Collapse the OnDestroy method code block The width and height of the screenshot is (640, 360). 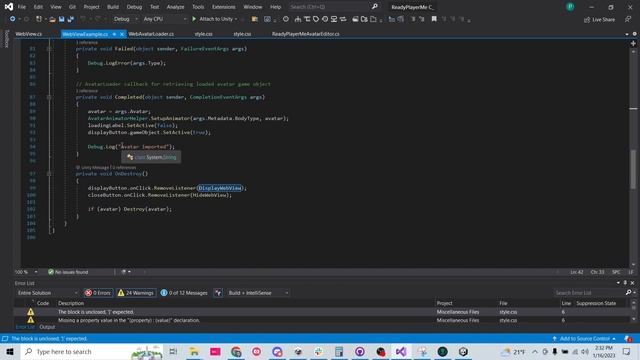49,174
